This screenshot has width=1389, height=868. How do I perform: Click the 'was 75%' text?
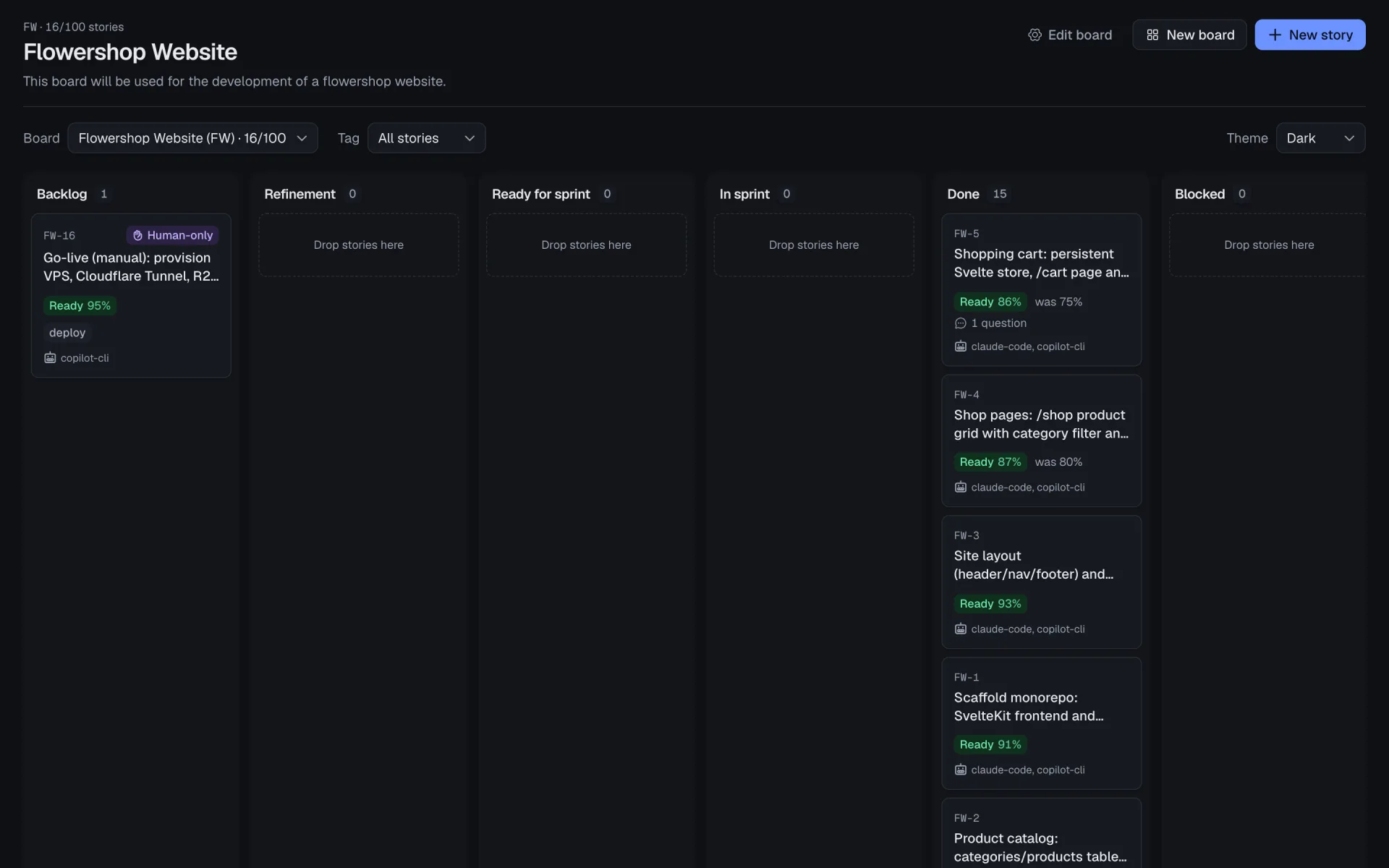point(1058,302)
